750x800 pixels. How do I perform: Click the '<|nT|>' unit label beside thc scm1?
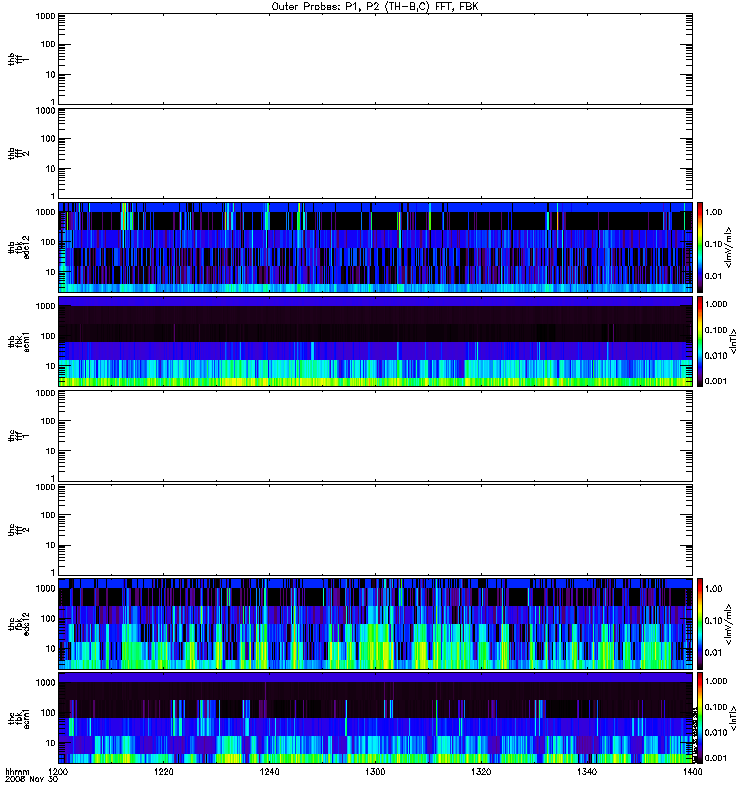[x=733, y=718]
